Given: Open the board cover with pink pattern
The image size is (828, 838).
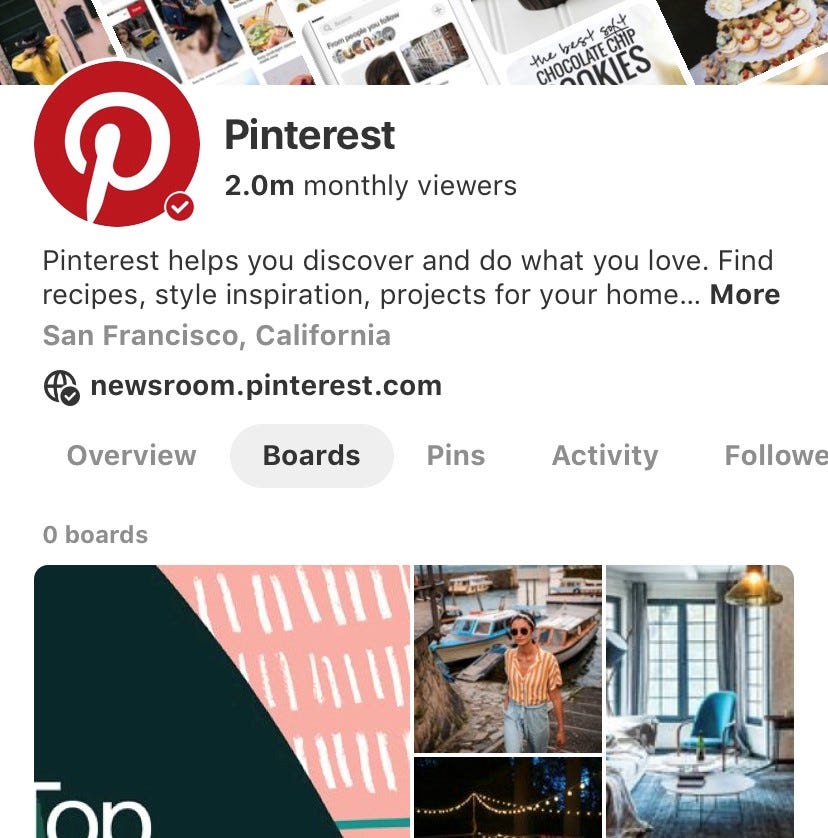Looking at the screenshot, I should pyautogui.click(x=222, y=701).
